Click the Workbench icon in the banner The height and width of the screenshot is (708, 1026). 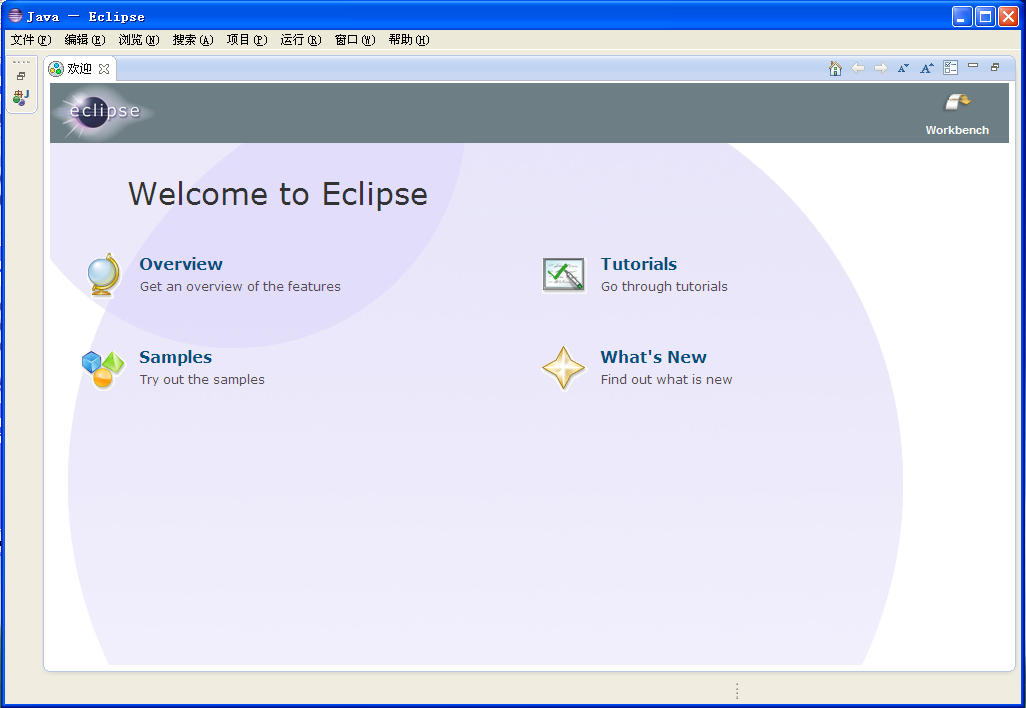(x=955, y=102)
